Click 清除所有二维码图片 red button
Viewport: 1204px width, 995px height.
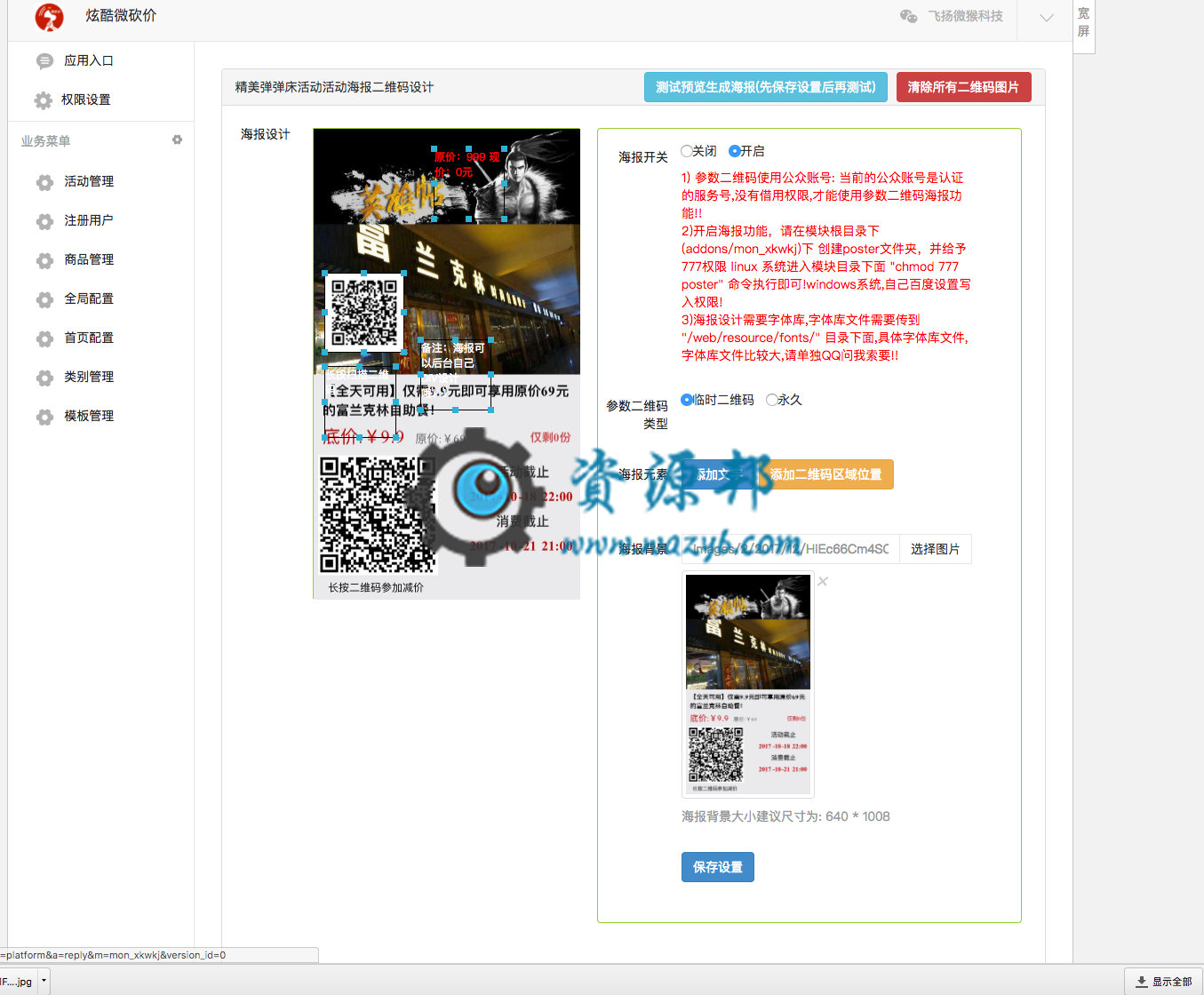click(x=964, y=87)
